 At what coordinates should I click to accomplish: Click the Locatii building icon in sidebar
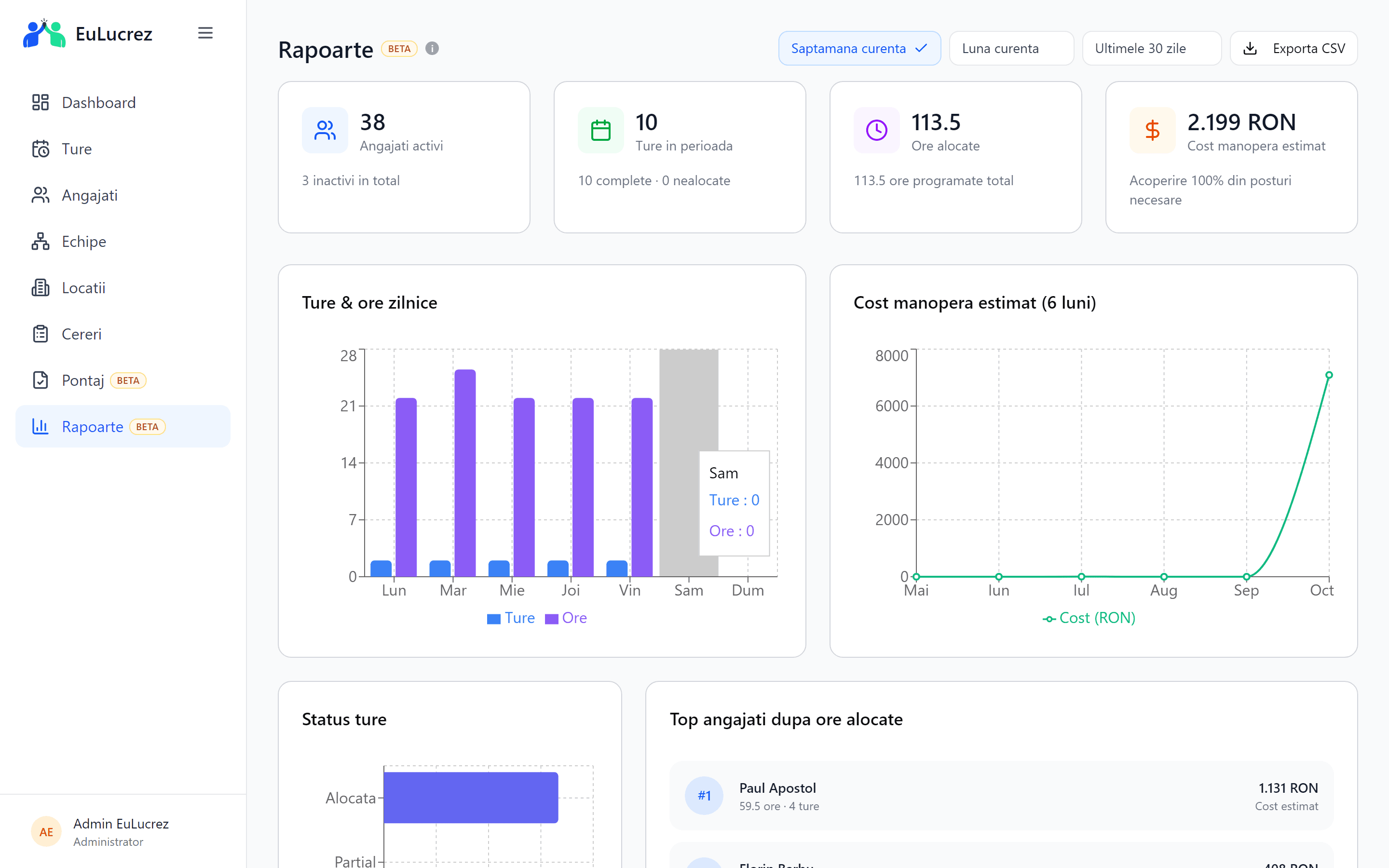click(40, 287)
